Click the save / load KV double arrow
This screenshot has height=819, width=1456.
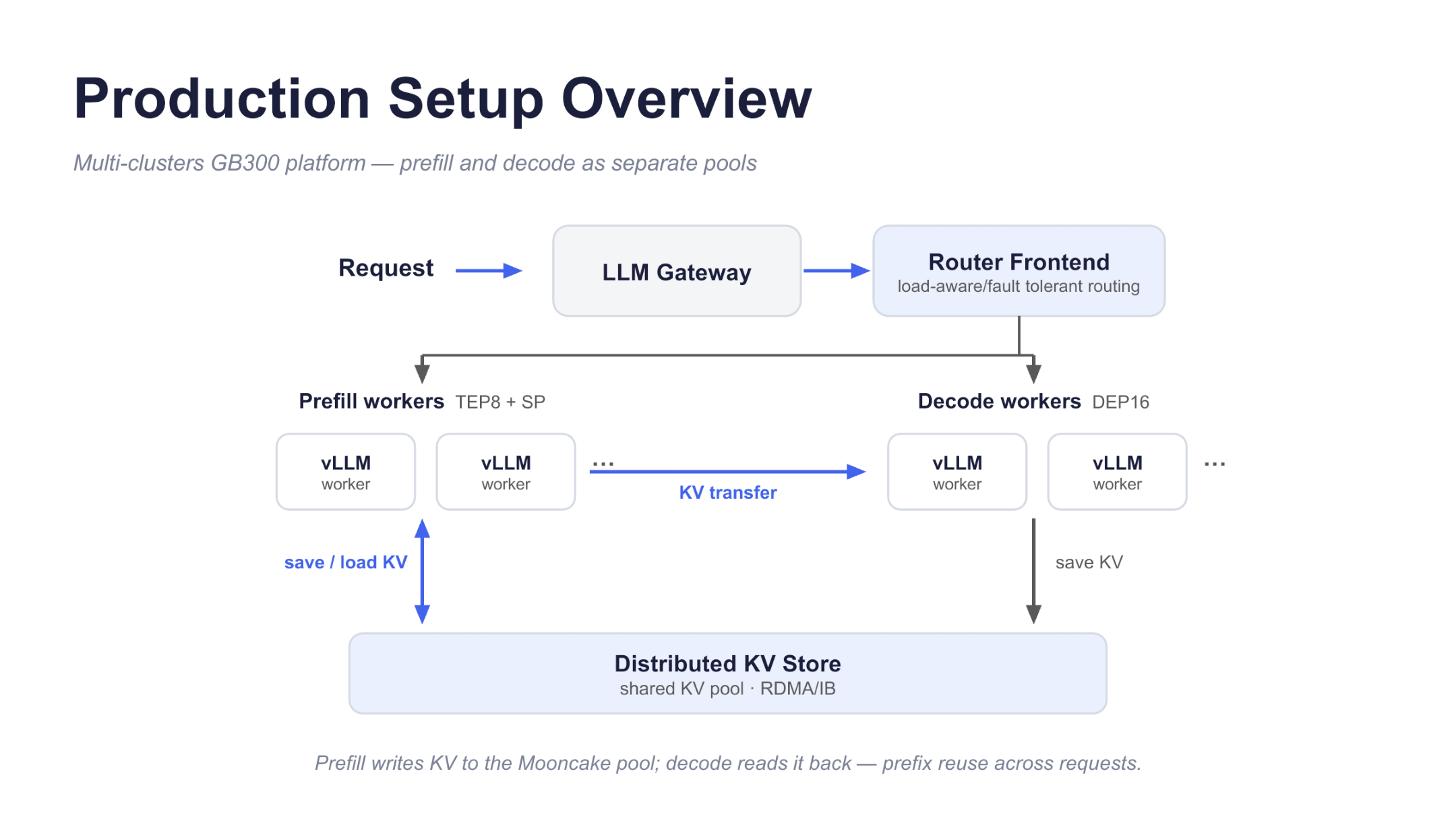coord(423,572)
